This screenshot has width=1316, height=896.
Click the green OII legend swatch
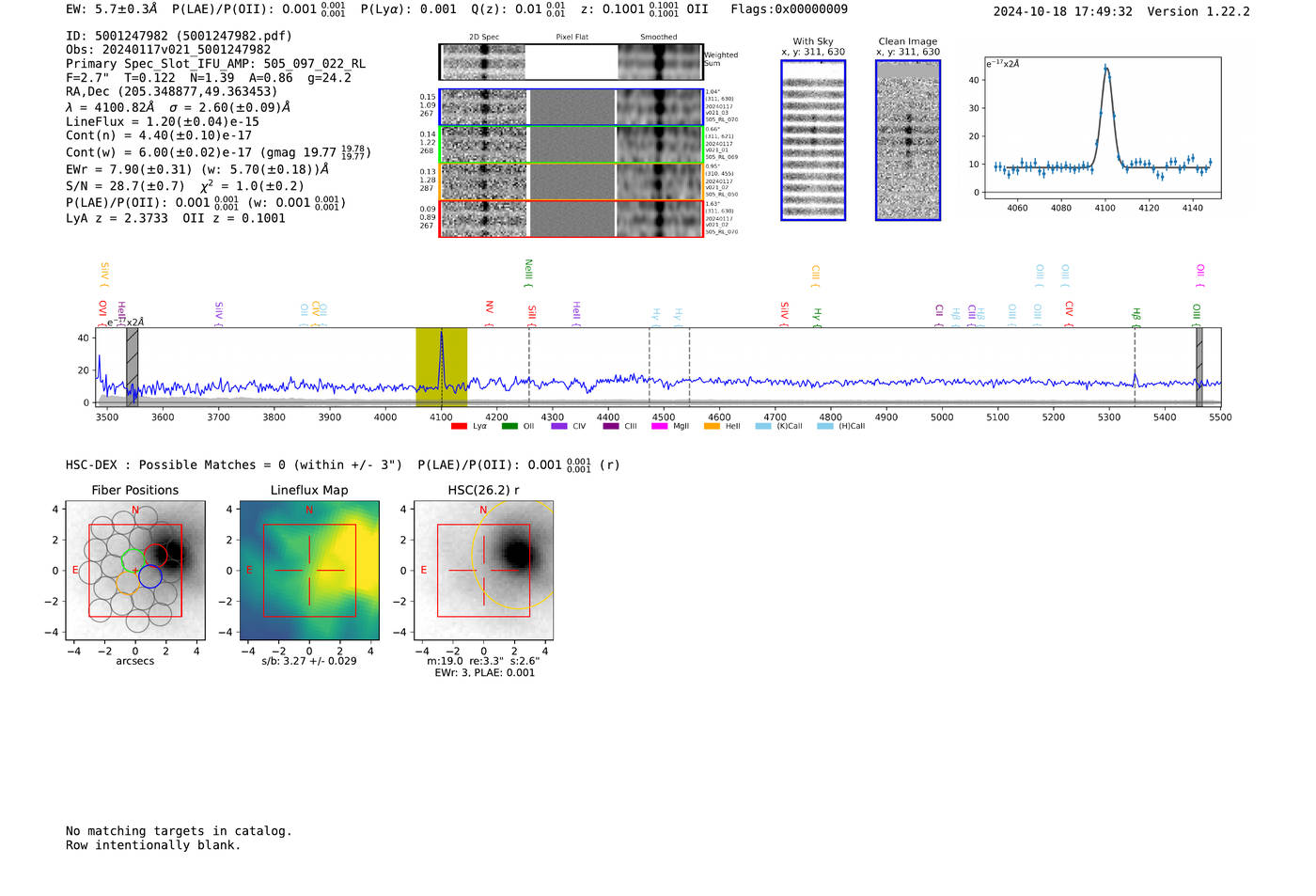point(509,427)
